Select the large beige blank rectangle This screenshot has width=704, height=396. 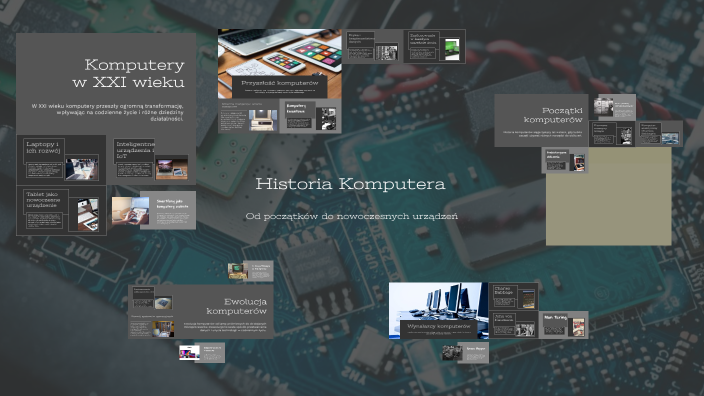pyautogui.click(x=608, y=196)
